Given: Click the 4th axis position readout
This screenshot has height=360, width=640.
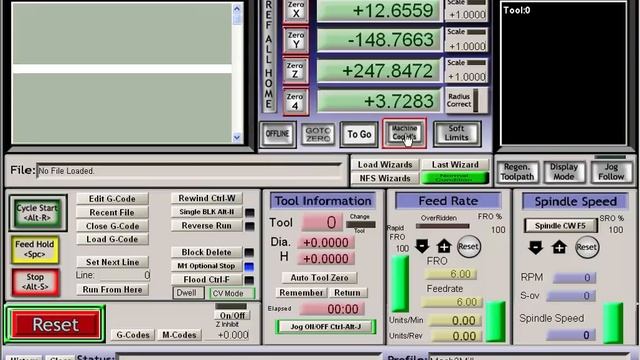Looking at the screenshot, I should click(x=380, y=101).
